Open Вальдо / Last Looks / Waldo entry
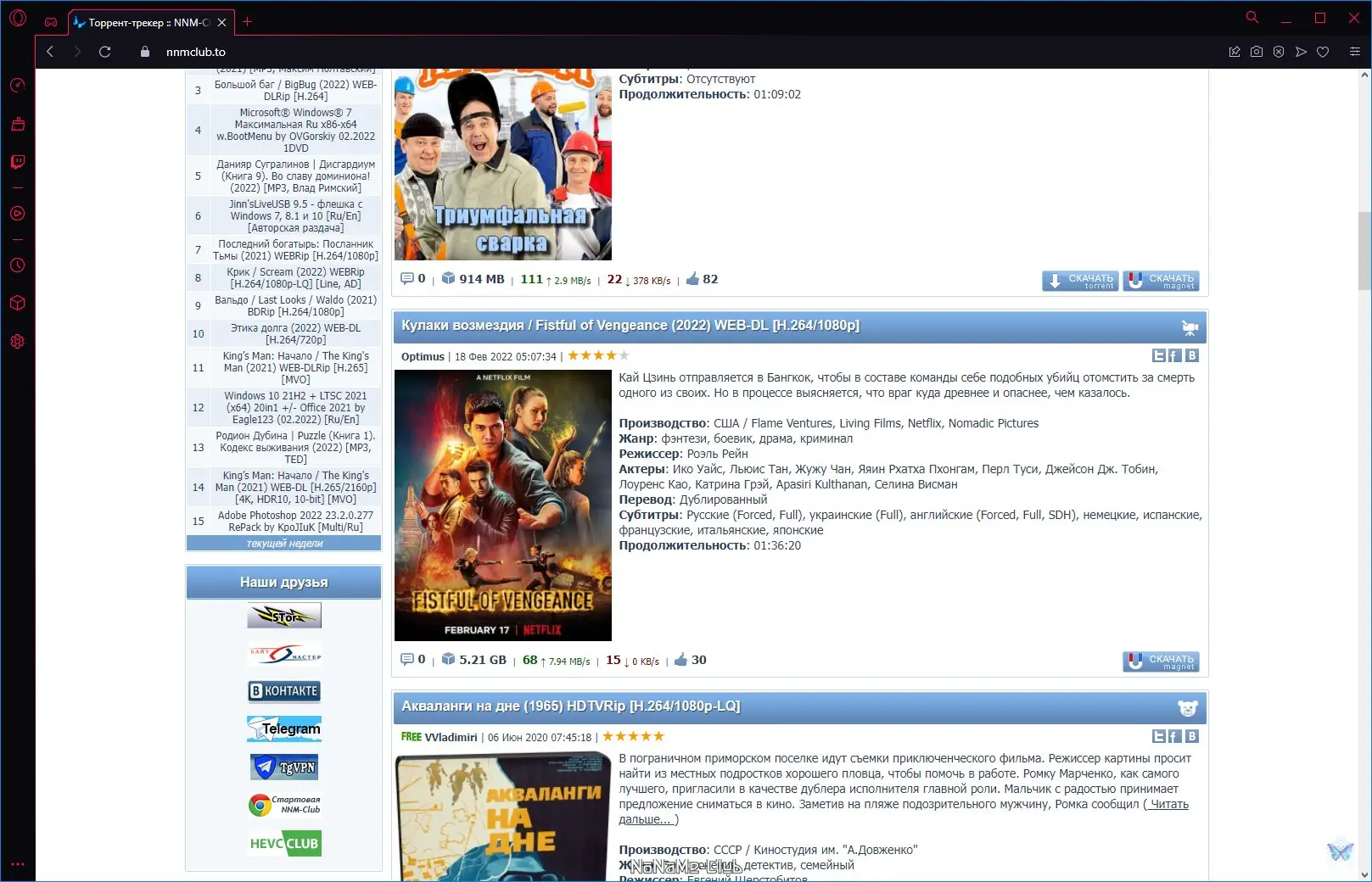 (295, 306)
